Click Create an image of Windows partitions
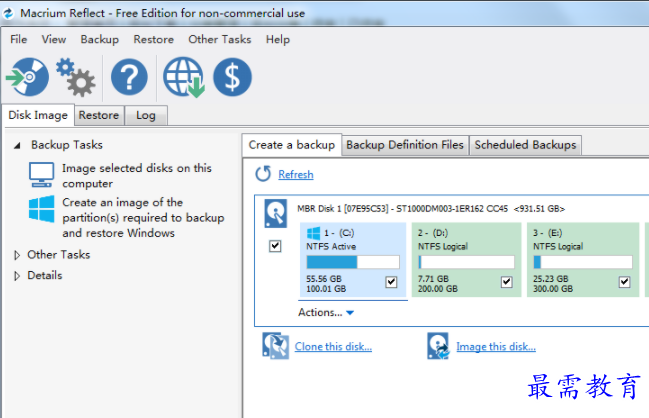The width and height of the screenshot is (649, 418). (143, 218)
